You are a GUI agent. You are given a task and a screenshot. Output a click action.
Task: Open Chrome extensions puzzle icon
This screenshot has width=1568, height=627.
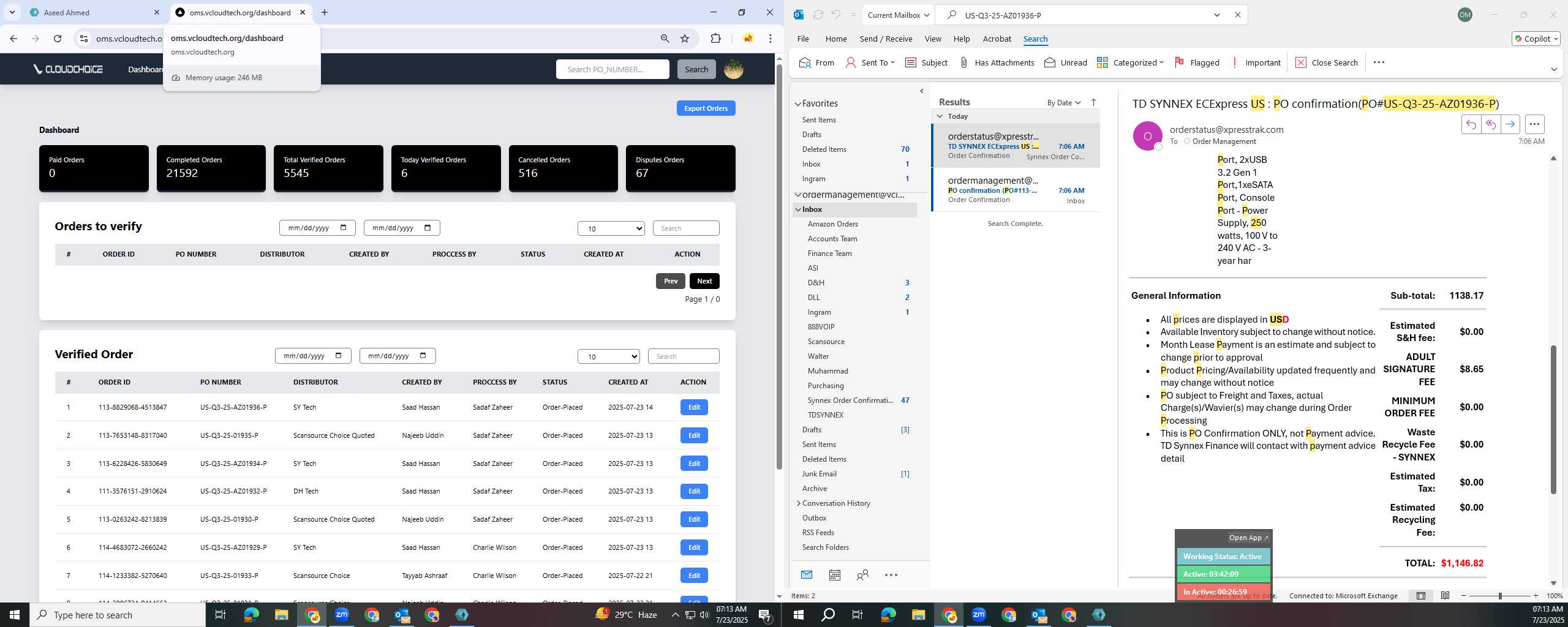pos(715,39)
